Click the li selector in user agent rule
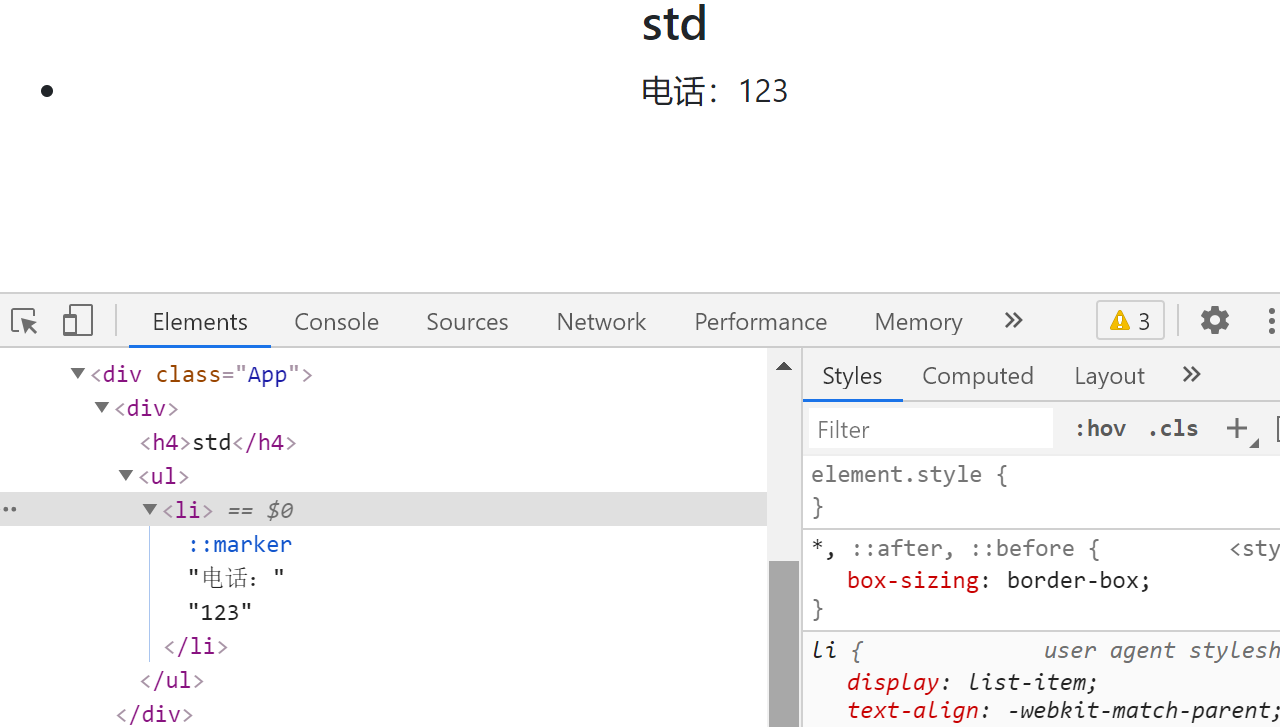Screen dimensions: 1280x727 pyautogui.click(x=823, y=650)
